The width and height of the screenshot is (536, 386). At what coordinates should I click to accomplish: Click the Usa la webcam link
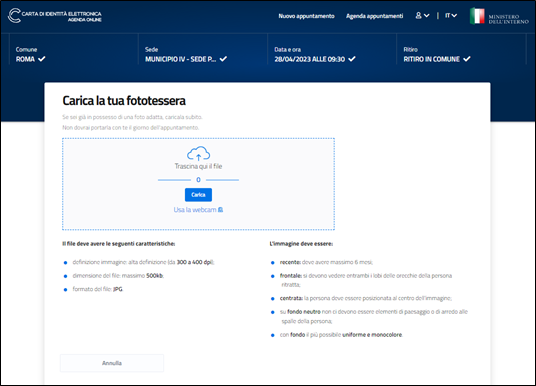(198, 210)
